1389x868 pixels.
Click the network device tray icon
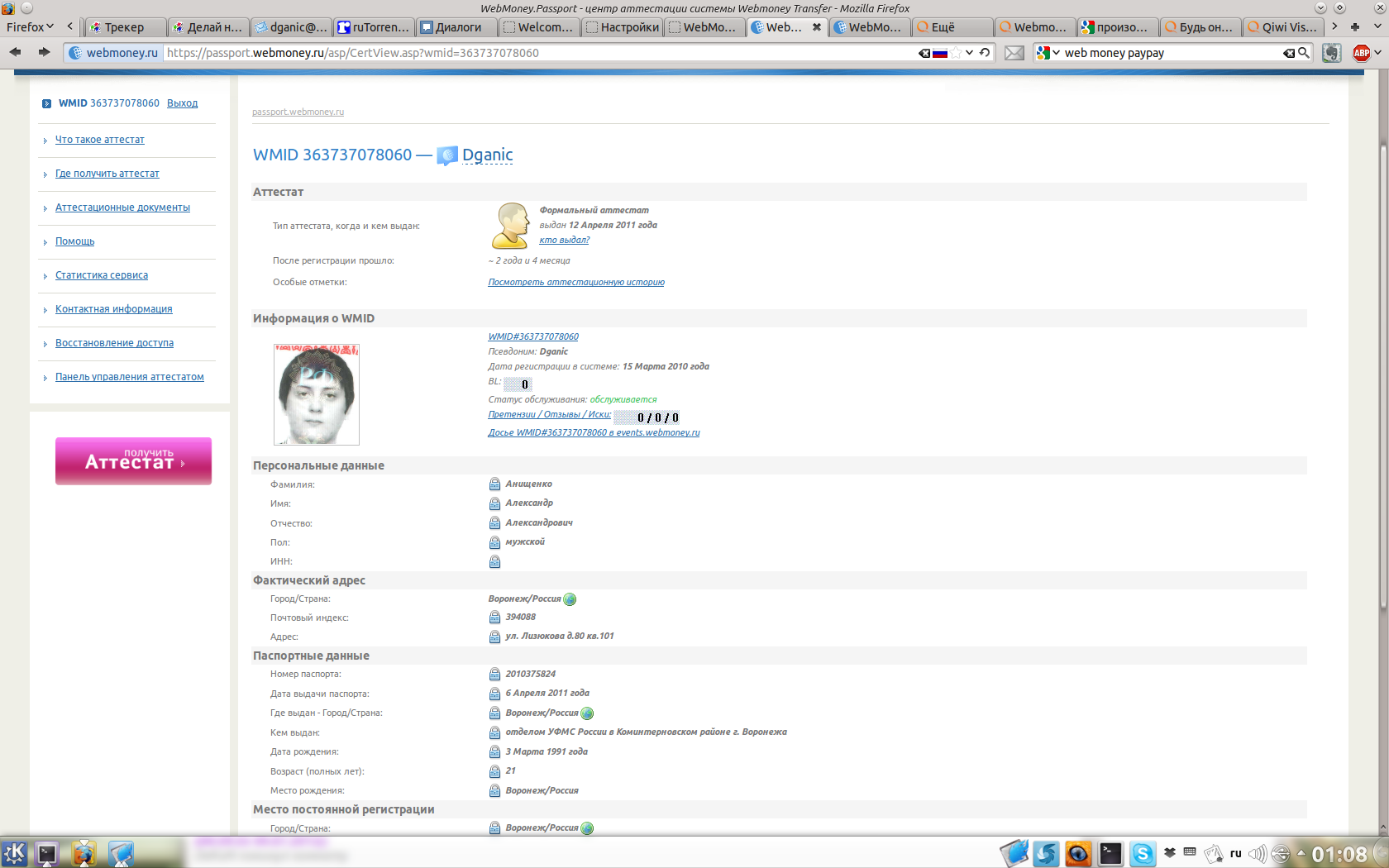coord(1281,854)
